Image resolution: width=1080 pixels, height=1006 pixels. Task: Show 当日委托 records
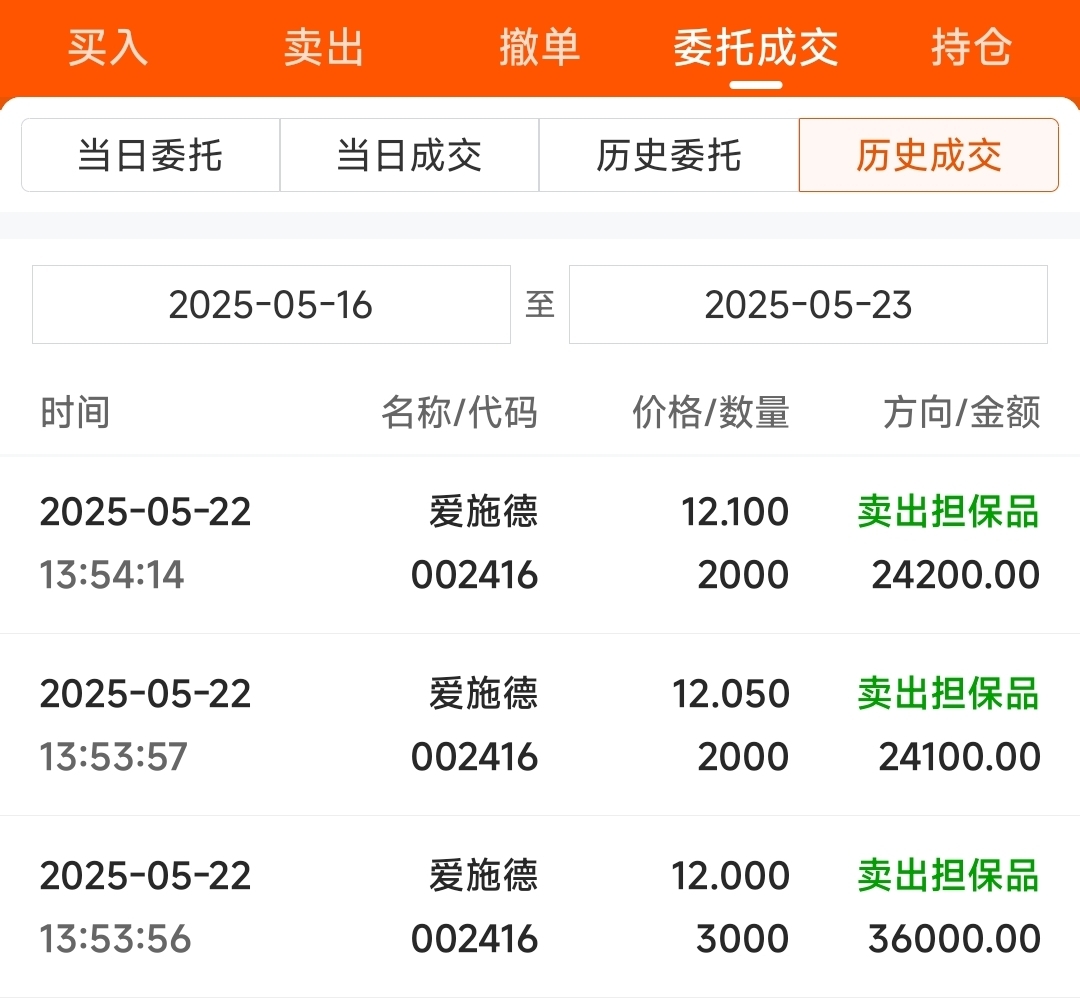pyautogui.click(x=151, y=155)
